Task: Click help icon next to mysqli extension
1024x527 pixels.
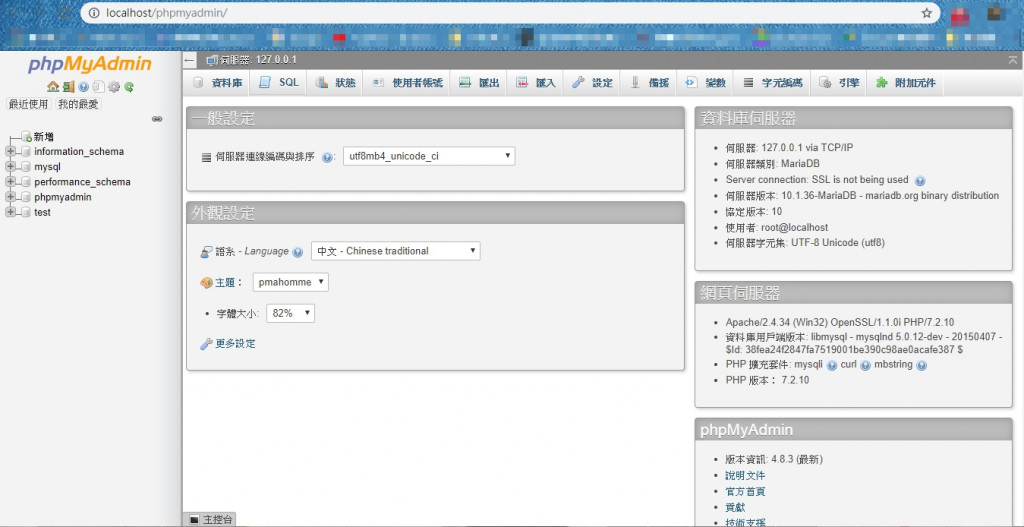Action: [832, 366]
